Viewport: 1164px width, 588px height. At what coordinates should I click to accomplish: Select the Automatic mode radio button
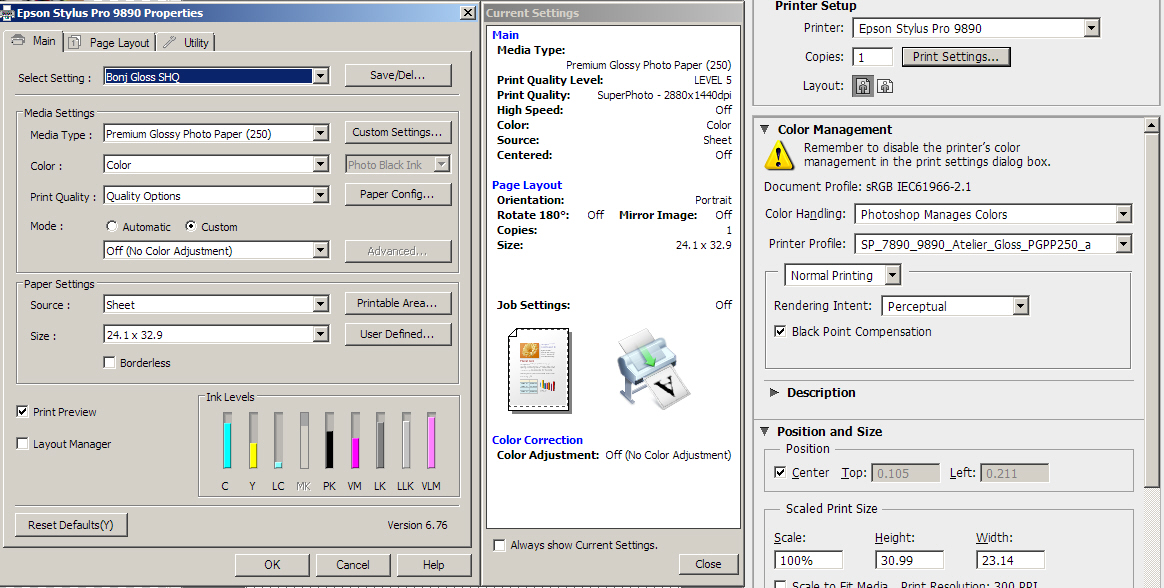click(x=111, y=227)
